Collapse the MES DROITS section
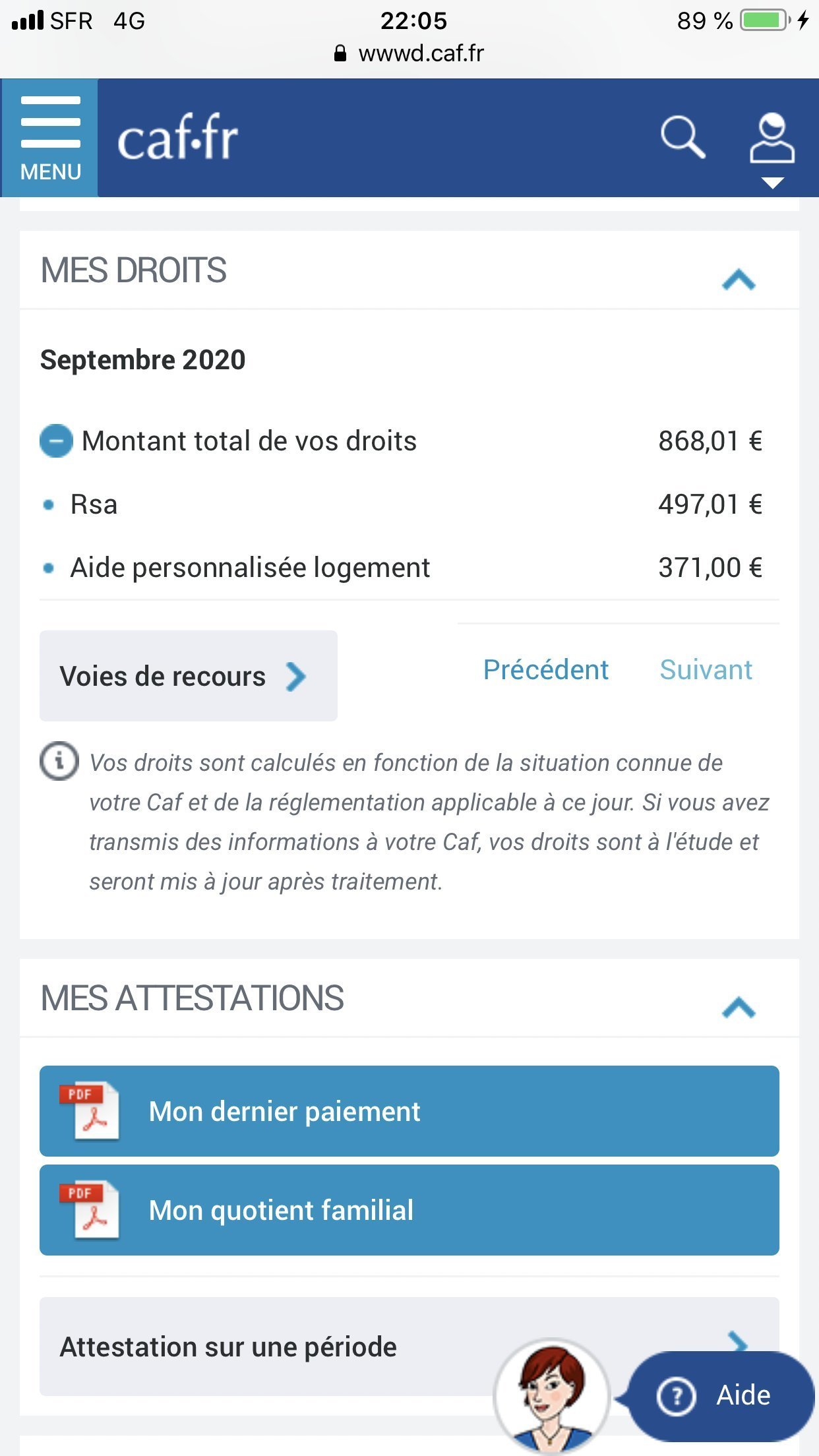 (739, 280)
